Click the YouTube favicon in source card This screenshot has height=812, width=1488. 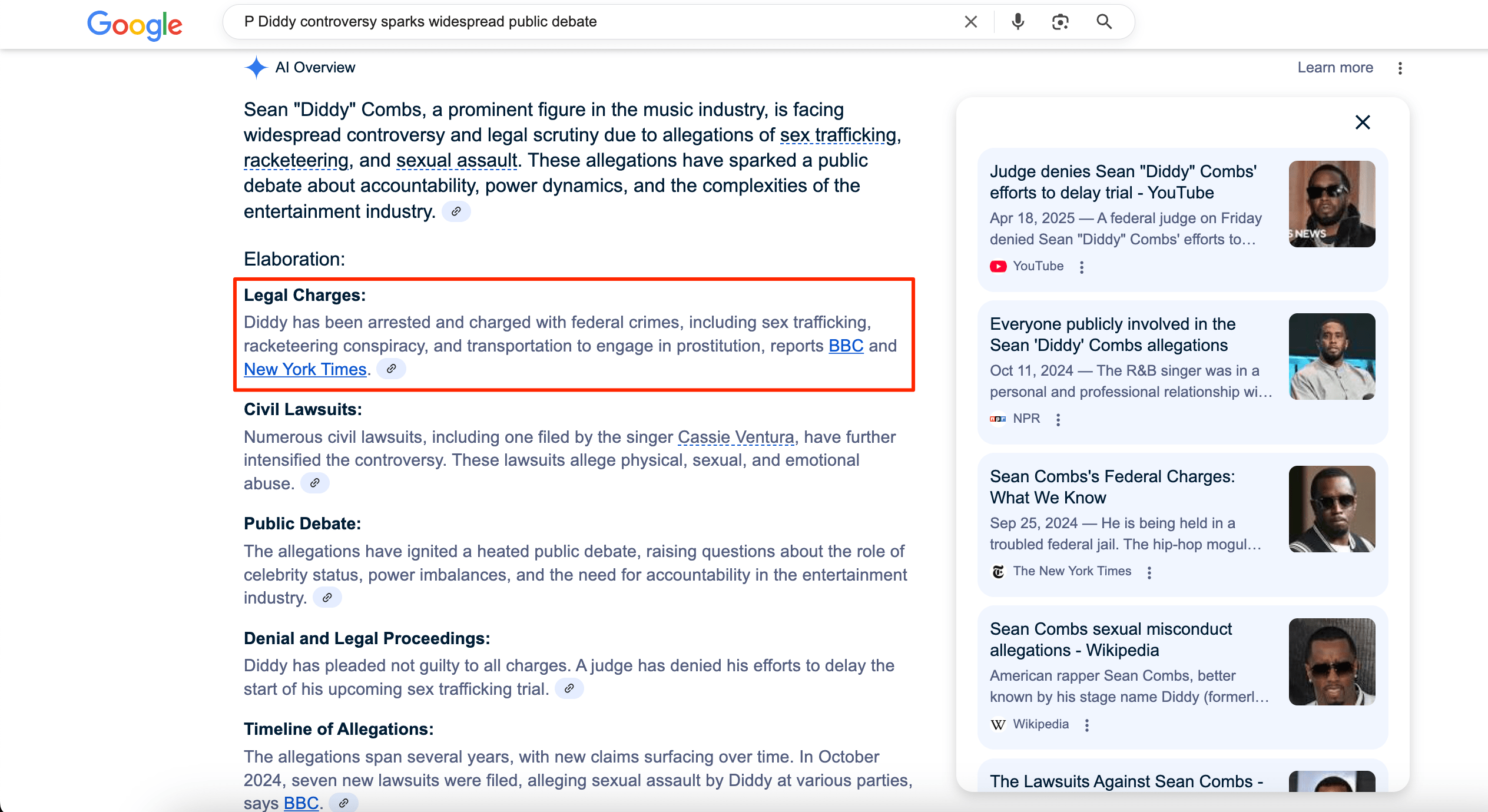(998, 267)
